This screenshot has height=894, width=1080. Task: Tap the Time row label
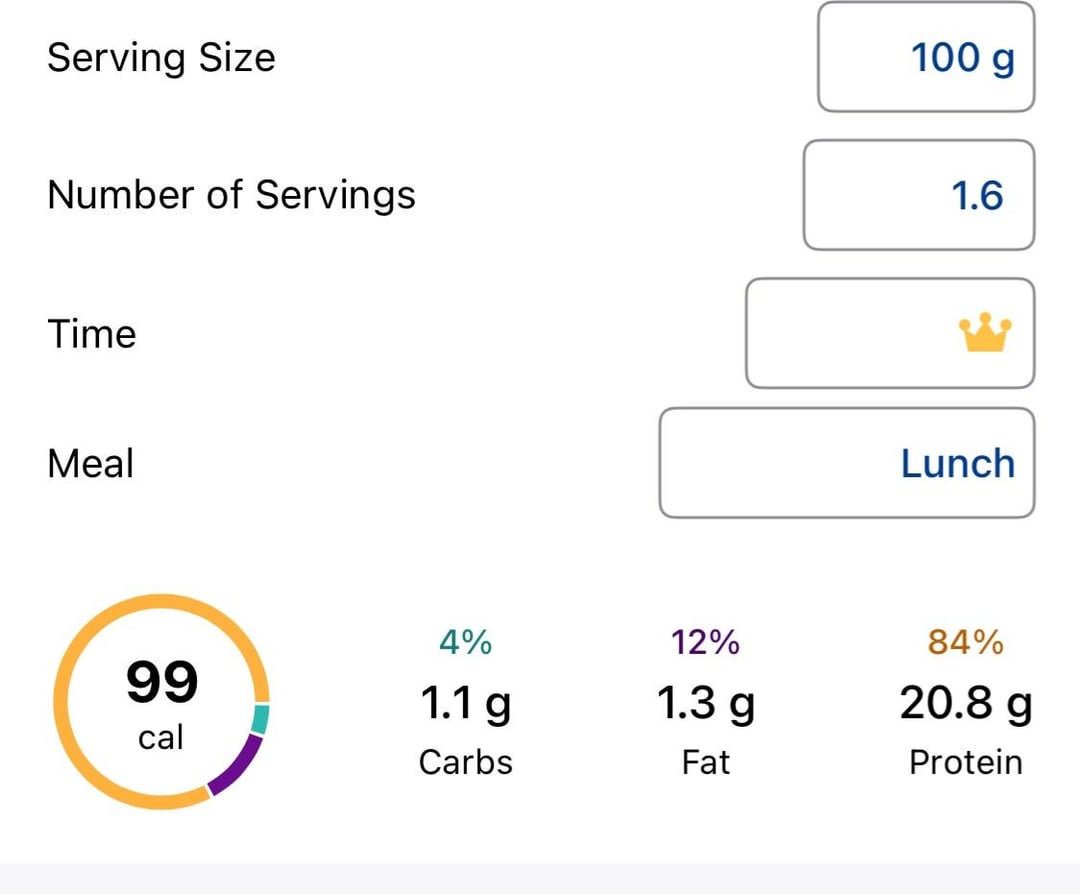tap(92, 334)
